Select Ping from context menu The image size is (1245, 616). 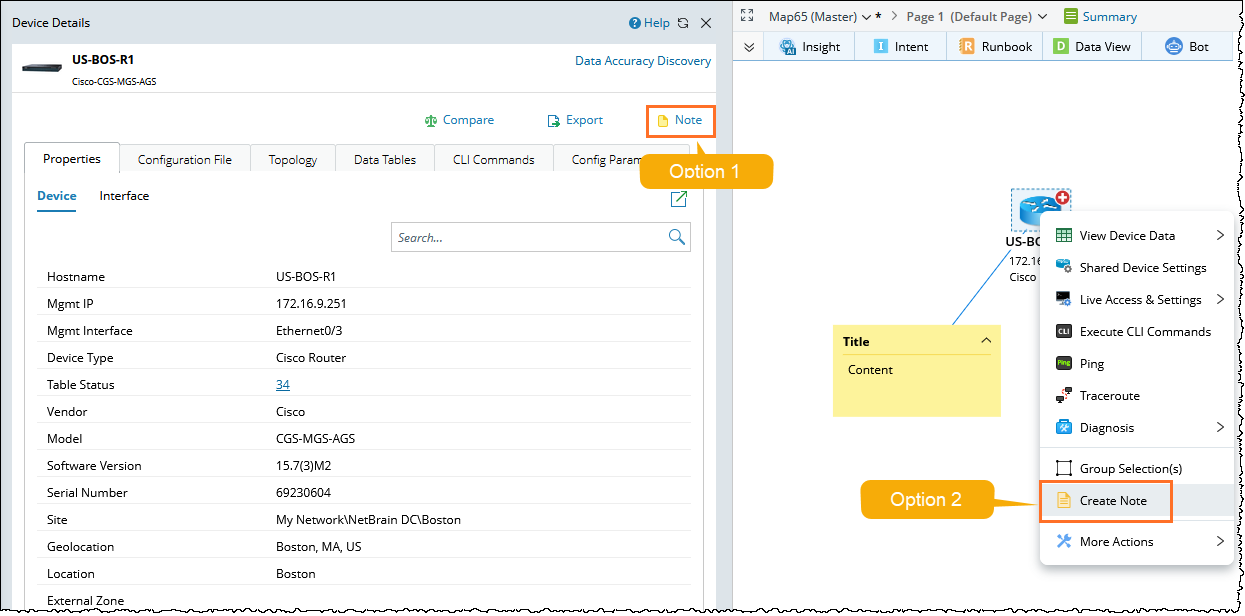pos(1139,364)
